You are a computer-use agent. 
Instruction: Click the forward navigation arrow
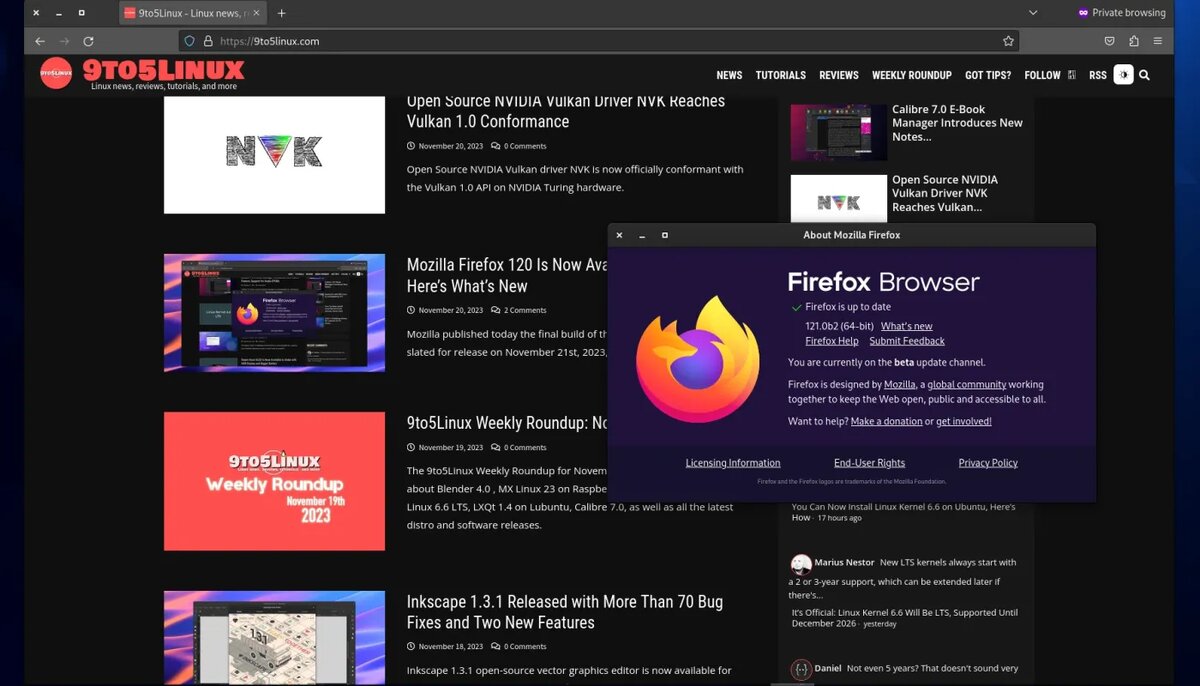click(64, 41)
